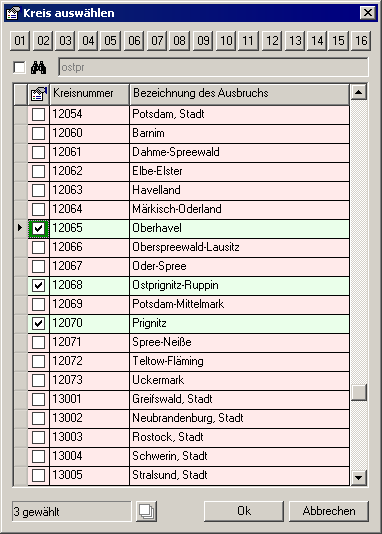Screen dimensions: 382x534
Task: Select the 'Oberspreewald-Lausitz' cell
Action: [x=239, y=248]
